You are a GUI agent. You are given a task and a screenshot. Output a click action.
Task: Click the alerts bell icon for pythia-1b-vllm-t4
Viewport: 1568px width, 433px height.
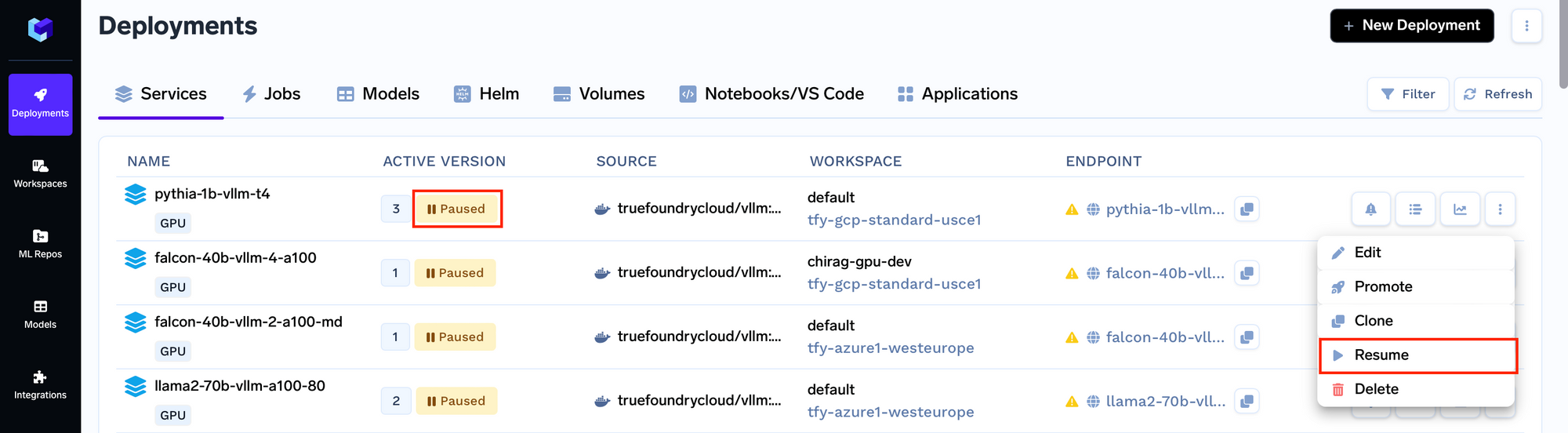click(x=1370, y=209)
